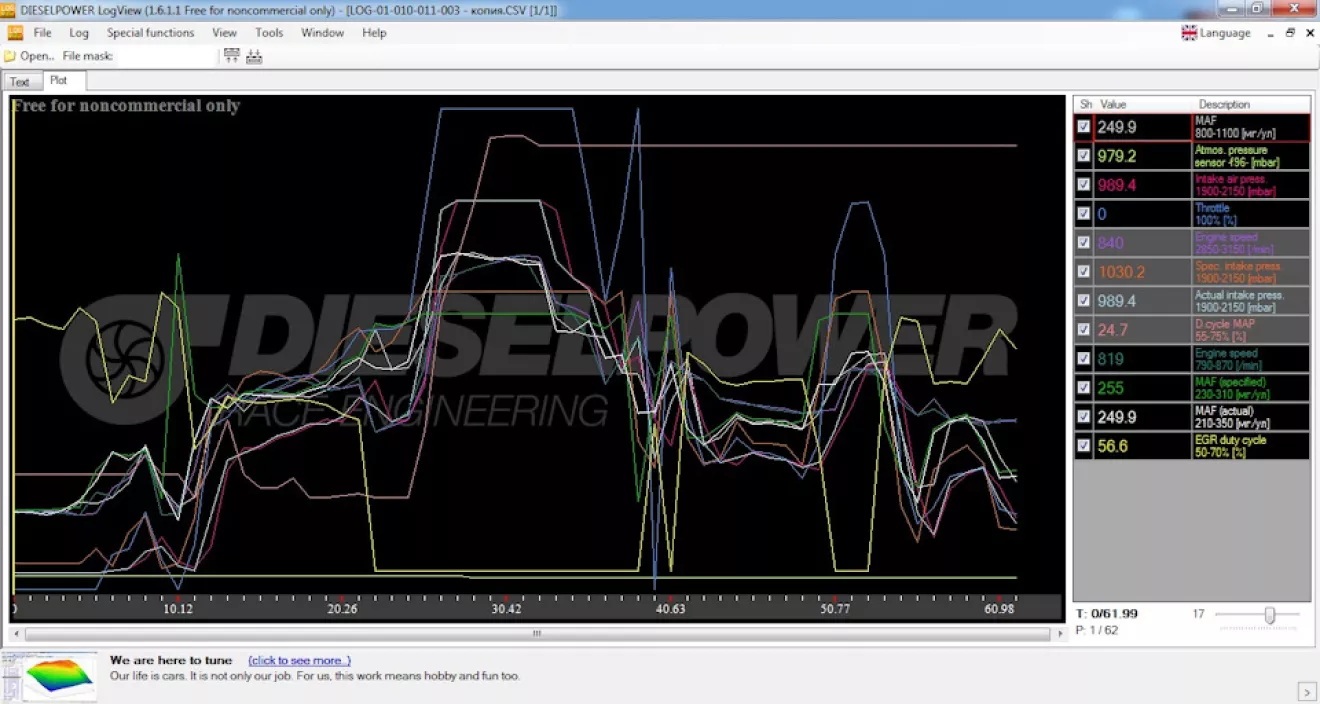Select EGR duty cycle value 56.6
This screenshot has width=1320, height=704.
[1143, 446]
